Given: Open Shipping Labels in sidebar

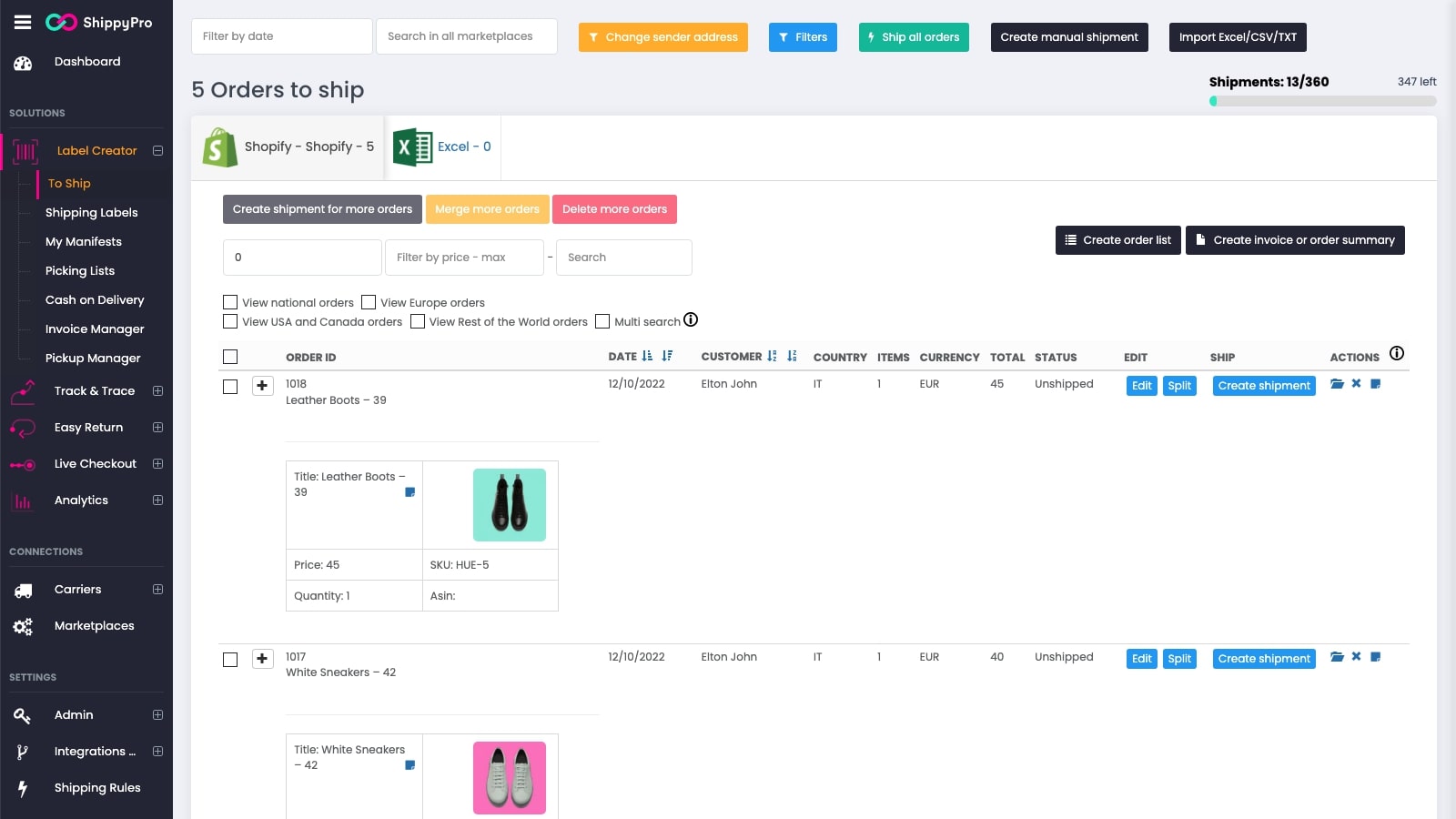Looking at the screenshot, I should tap(92, 213).
